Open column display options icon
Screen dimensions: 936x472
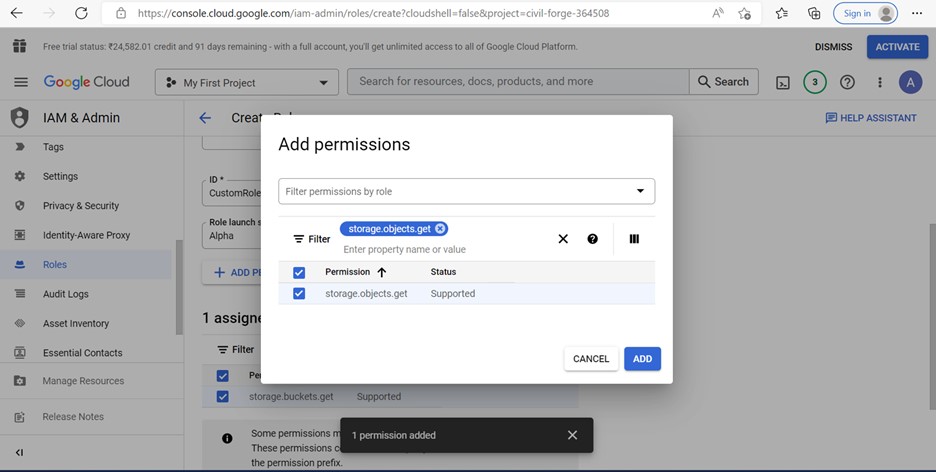click(634, 239)
